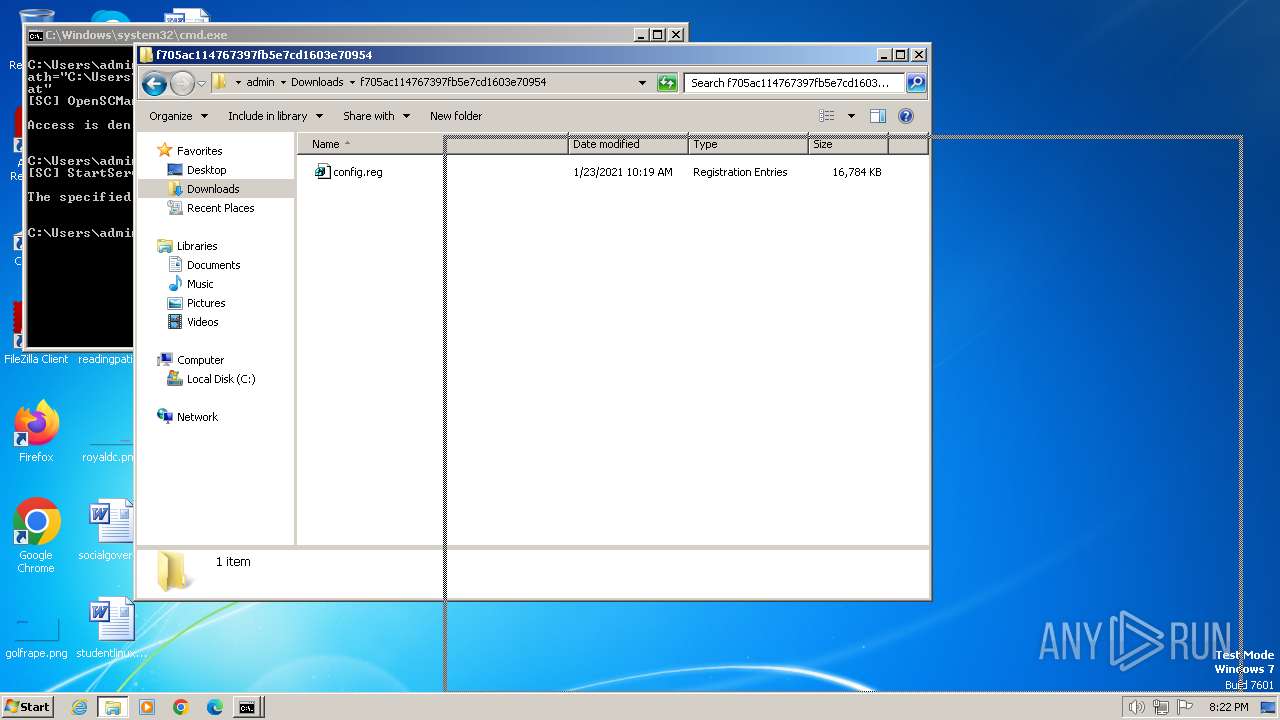Click the network tray icon
The image size is (1280, 720).
(1161, 707)
